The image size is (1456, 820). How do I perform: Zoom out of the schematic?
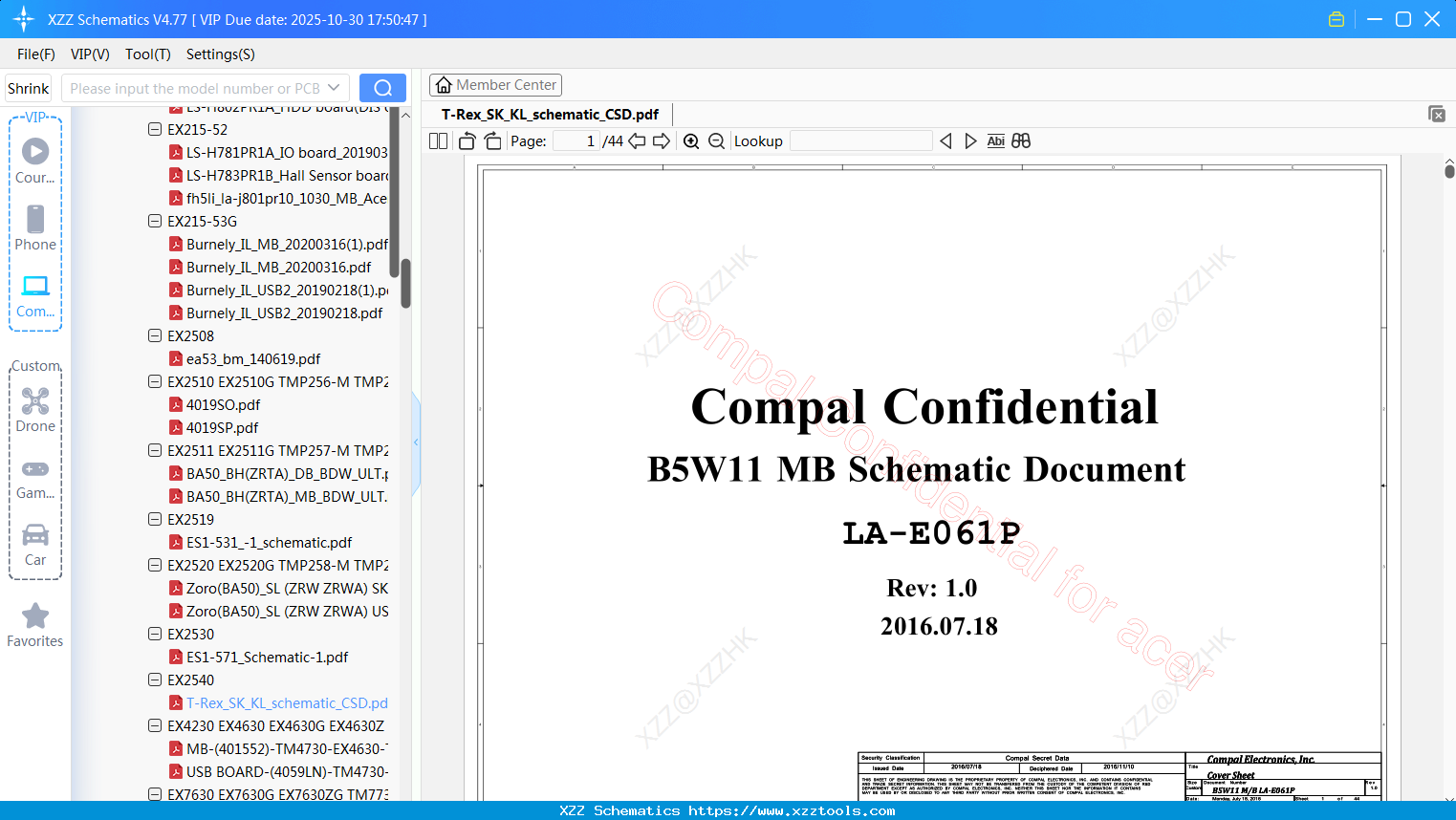point(716,141)
